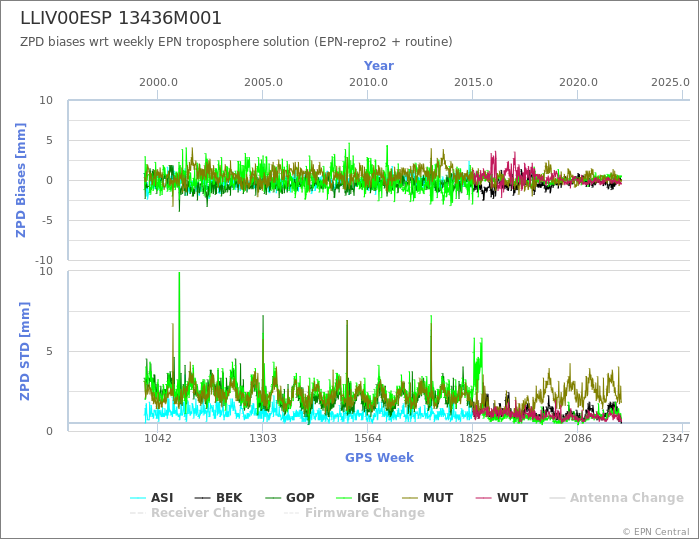Click the 2005.0 year tick label

coord(263,83)
